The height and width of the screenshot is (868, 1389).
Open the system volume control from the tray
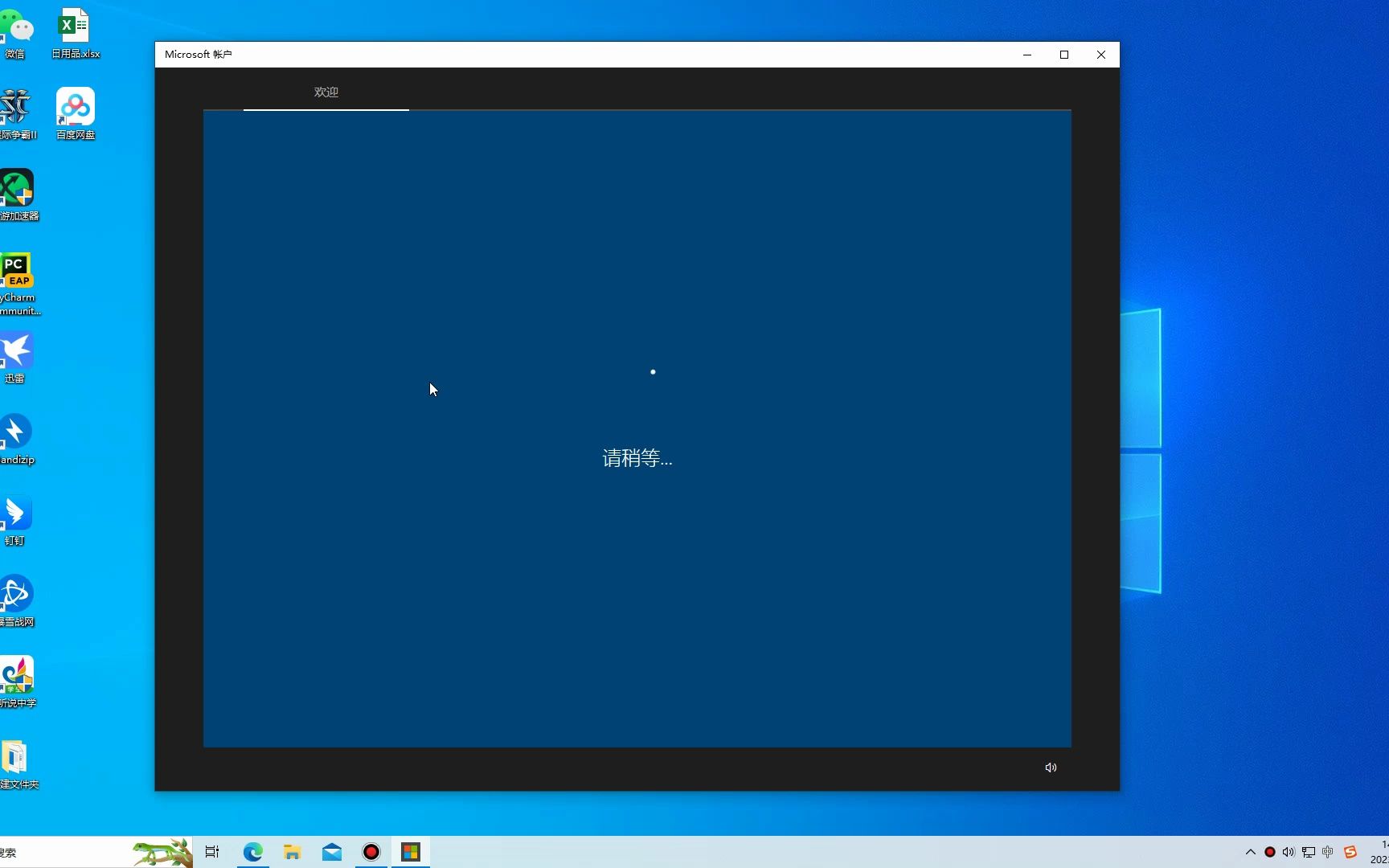tap(1289, 852)
